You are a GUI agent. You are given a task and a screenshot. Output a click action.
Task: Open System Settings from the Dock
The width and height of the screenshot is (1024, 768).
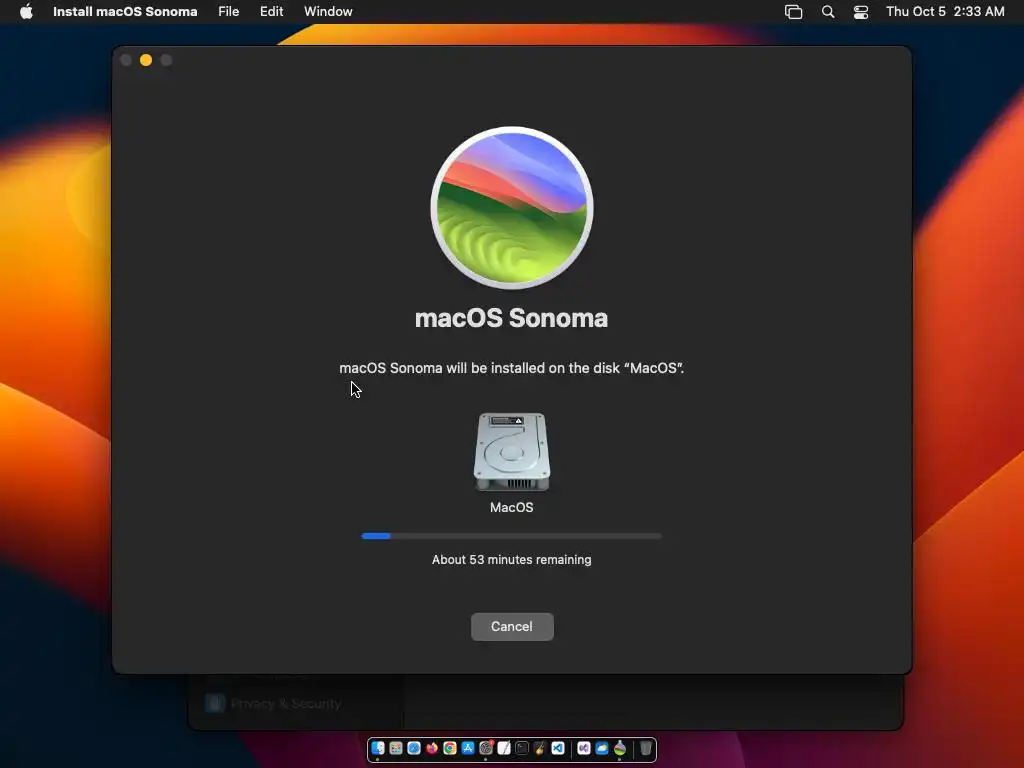point(487,748)
